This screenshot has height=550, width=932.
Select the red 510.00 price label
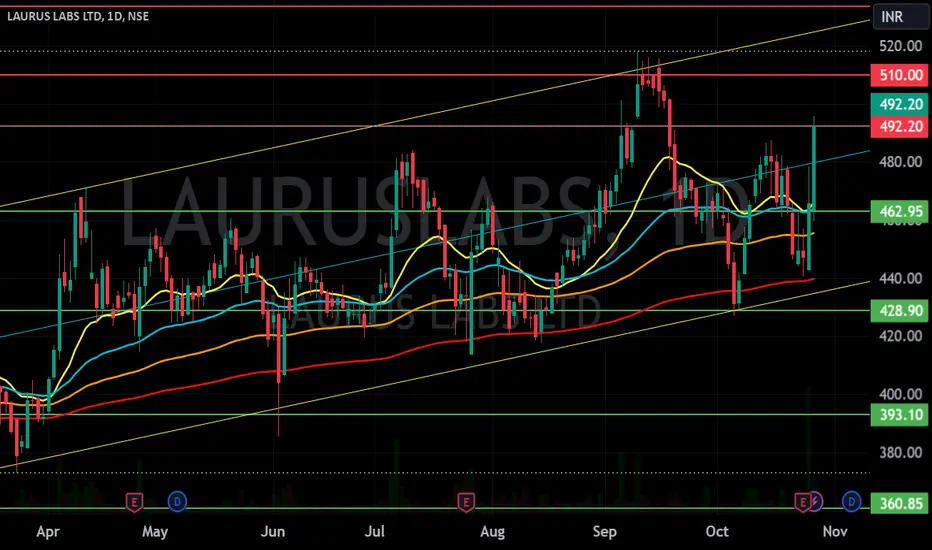click(900, 75)
